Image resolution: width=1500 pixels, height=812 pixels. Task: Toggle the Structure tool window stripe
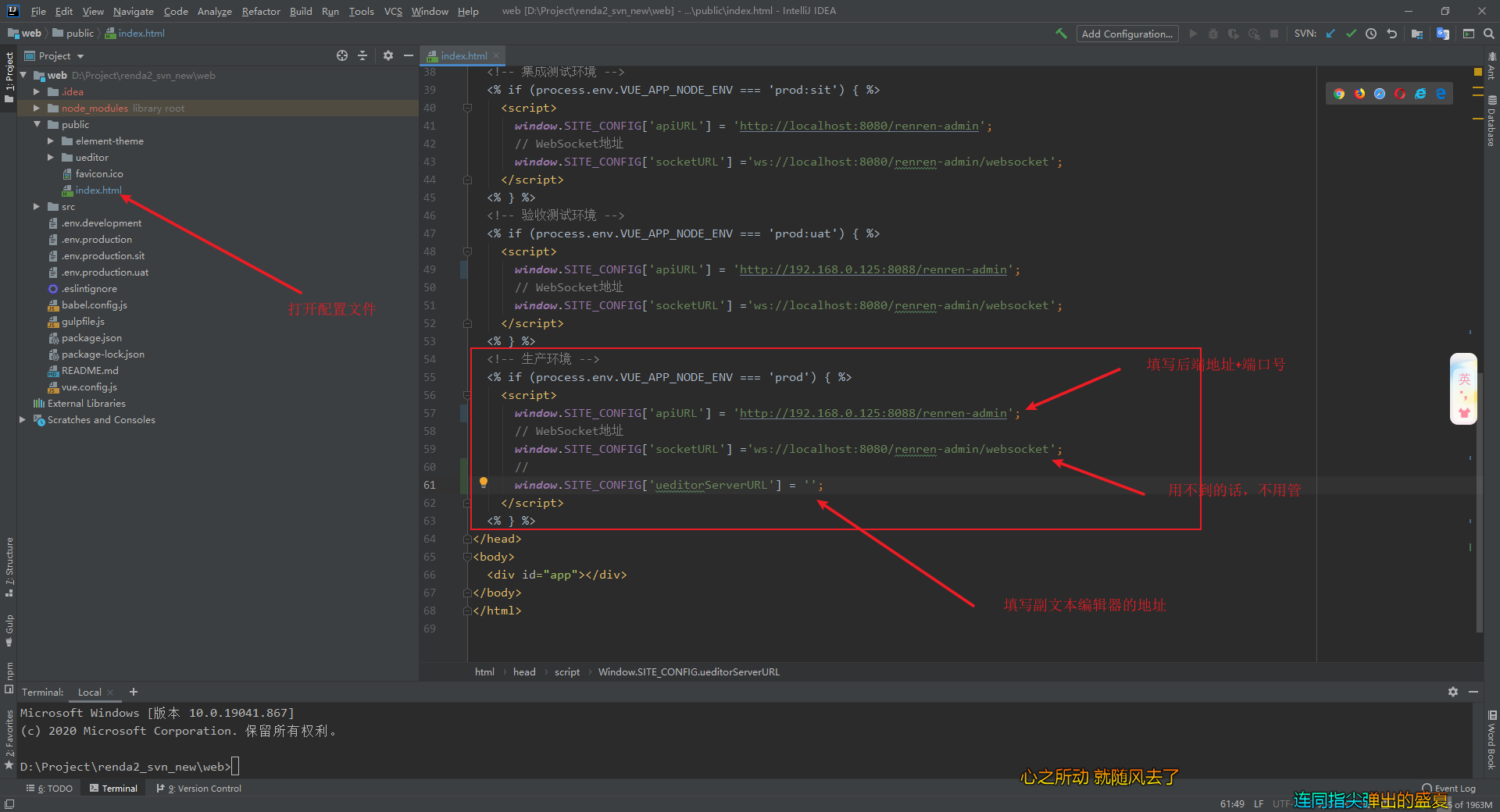click(x=9, y=567)
